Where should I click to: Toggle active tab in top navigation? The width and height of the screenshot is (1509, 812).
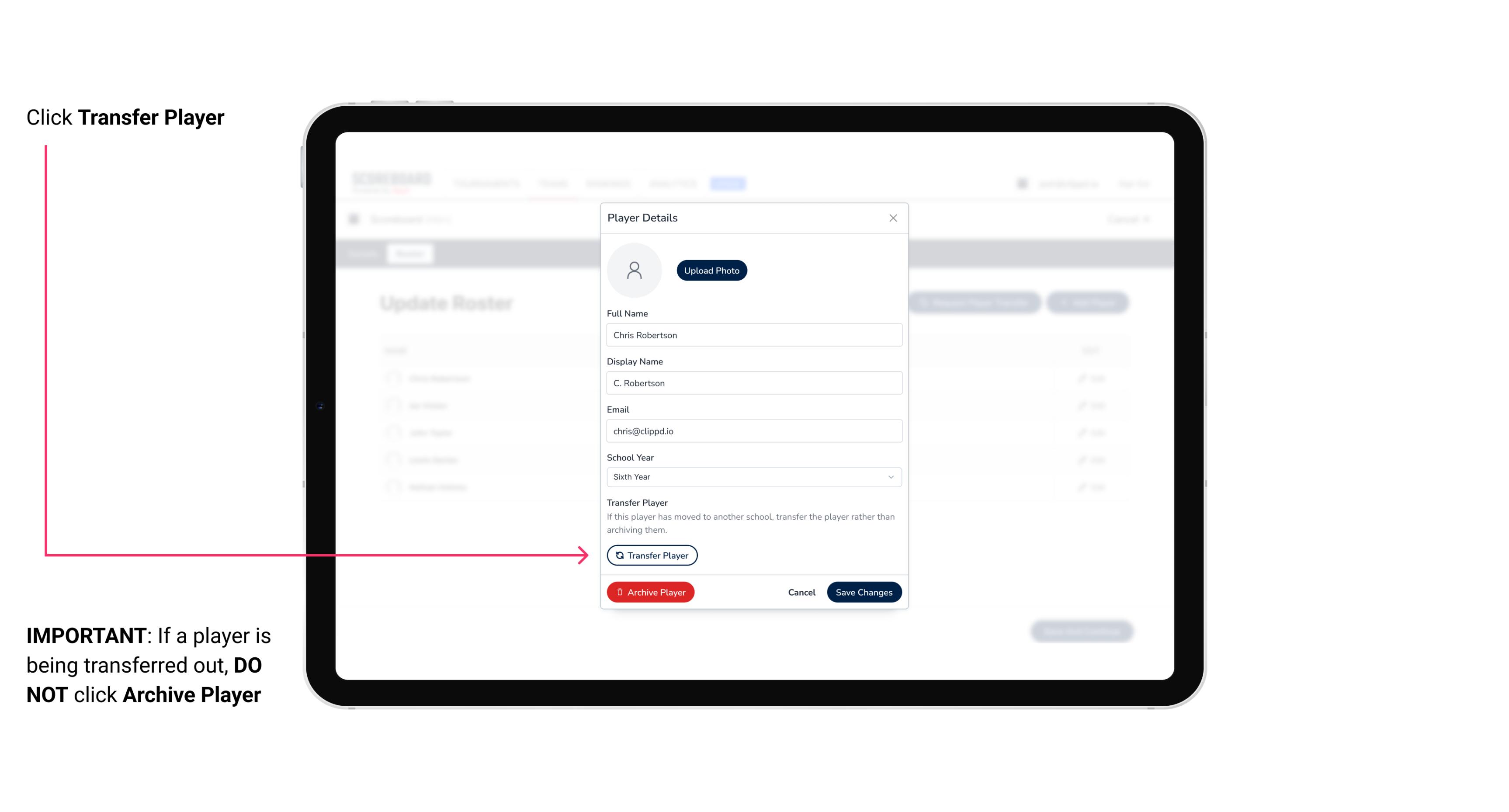point(729,183)
